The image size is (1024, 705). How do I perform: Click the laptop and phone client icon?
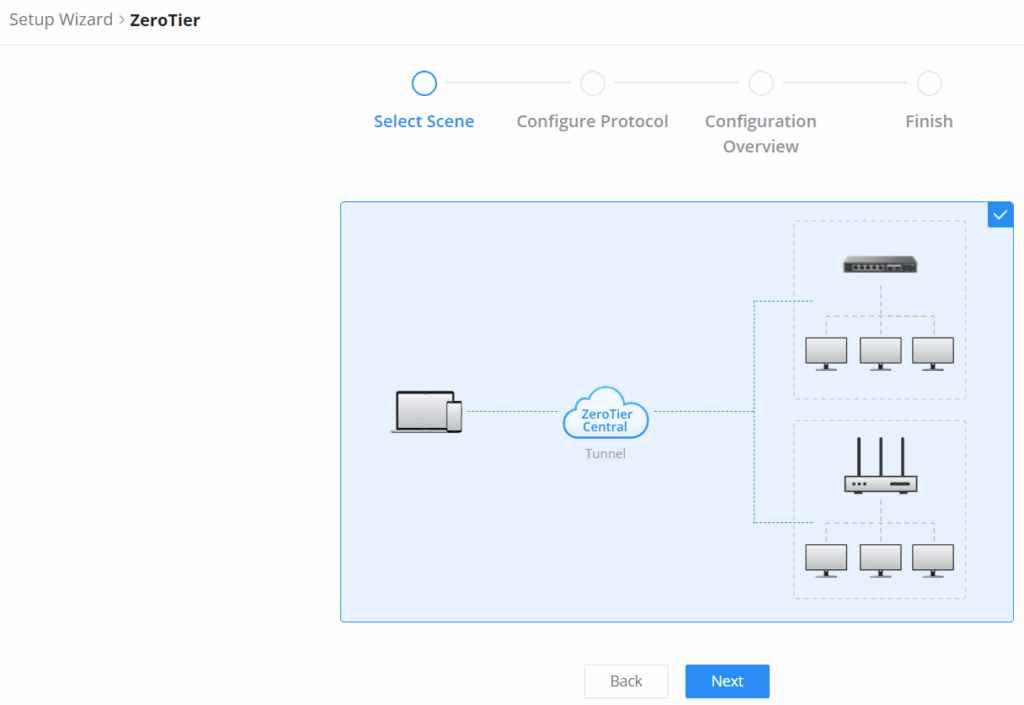[x=427, y=411]
